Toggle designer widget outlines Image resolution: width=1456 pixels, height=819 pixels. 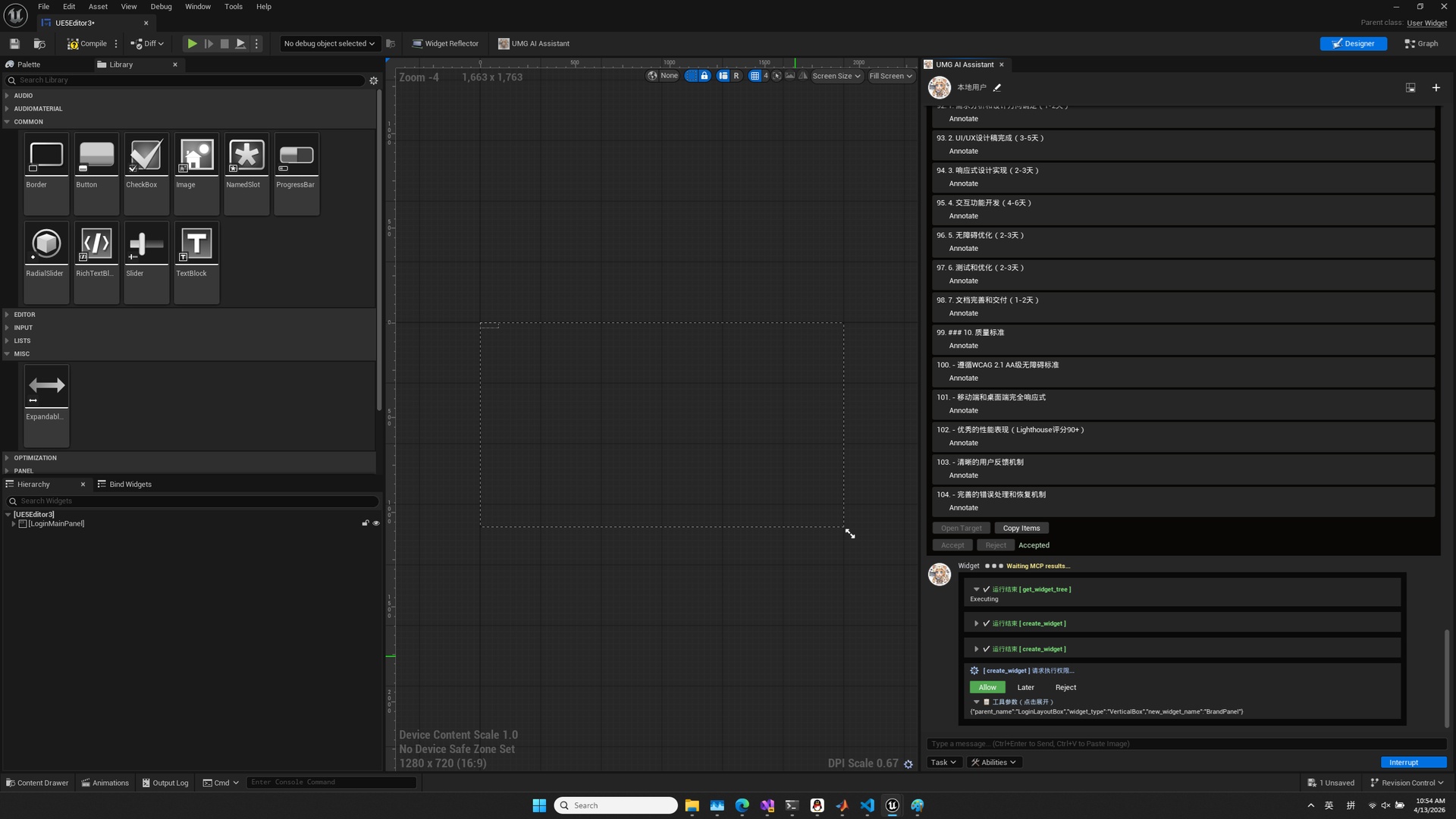[x=691, y=76]
